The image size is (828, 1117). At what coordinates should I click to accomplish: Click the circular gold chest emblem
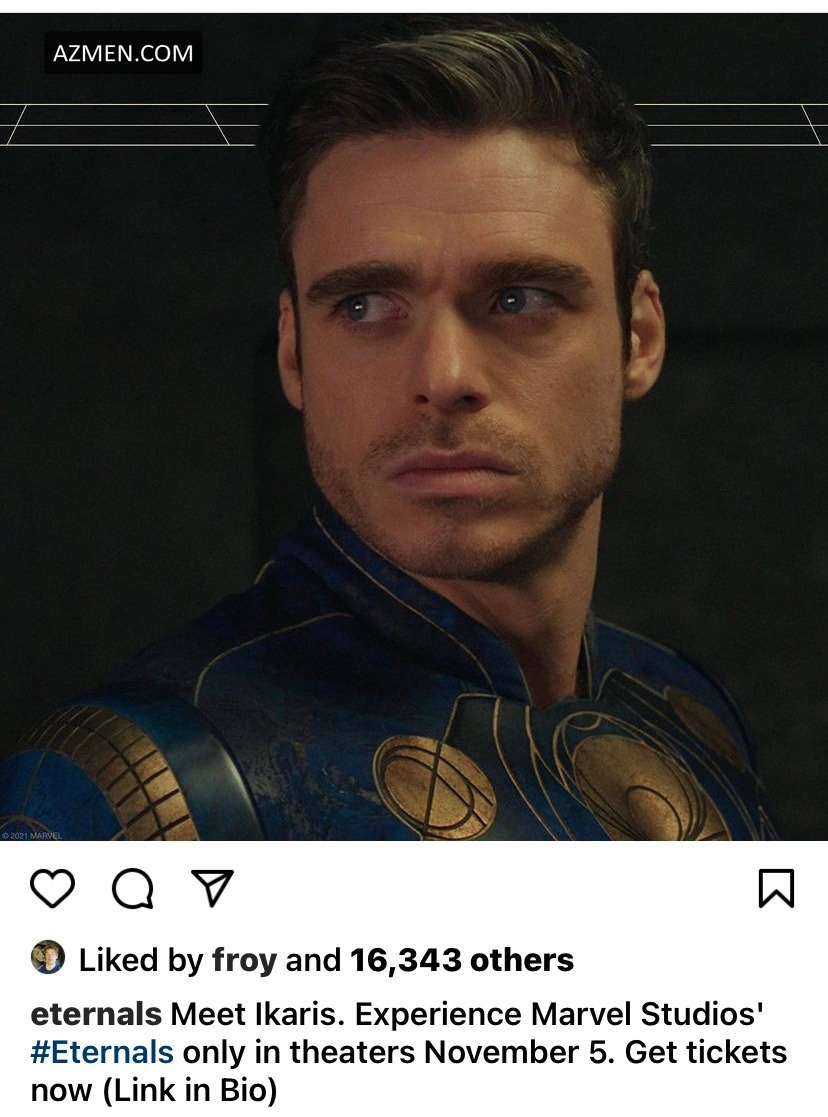pos(434,786)
